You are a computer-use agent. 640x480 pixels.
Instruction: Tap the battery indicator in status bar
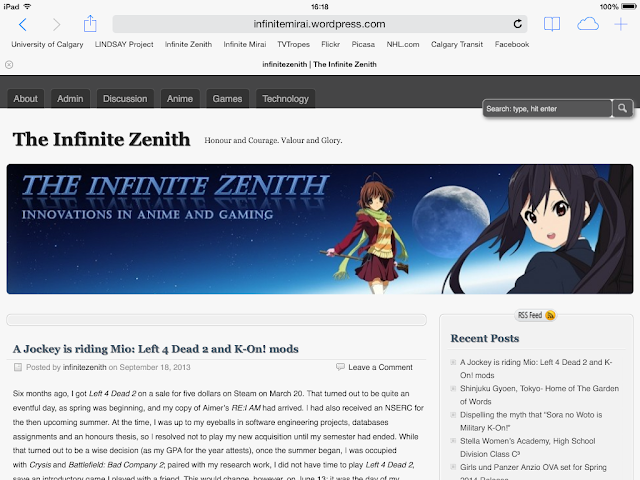pyautogui.click(x=629, y=7)
